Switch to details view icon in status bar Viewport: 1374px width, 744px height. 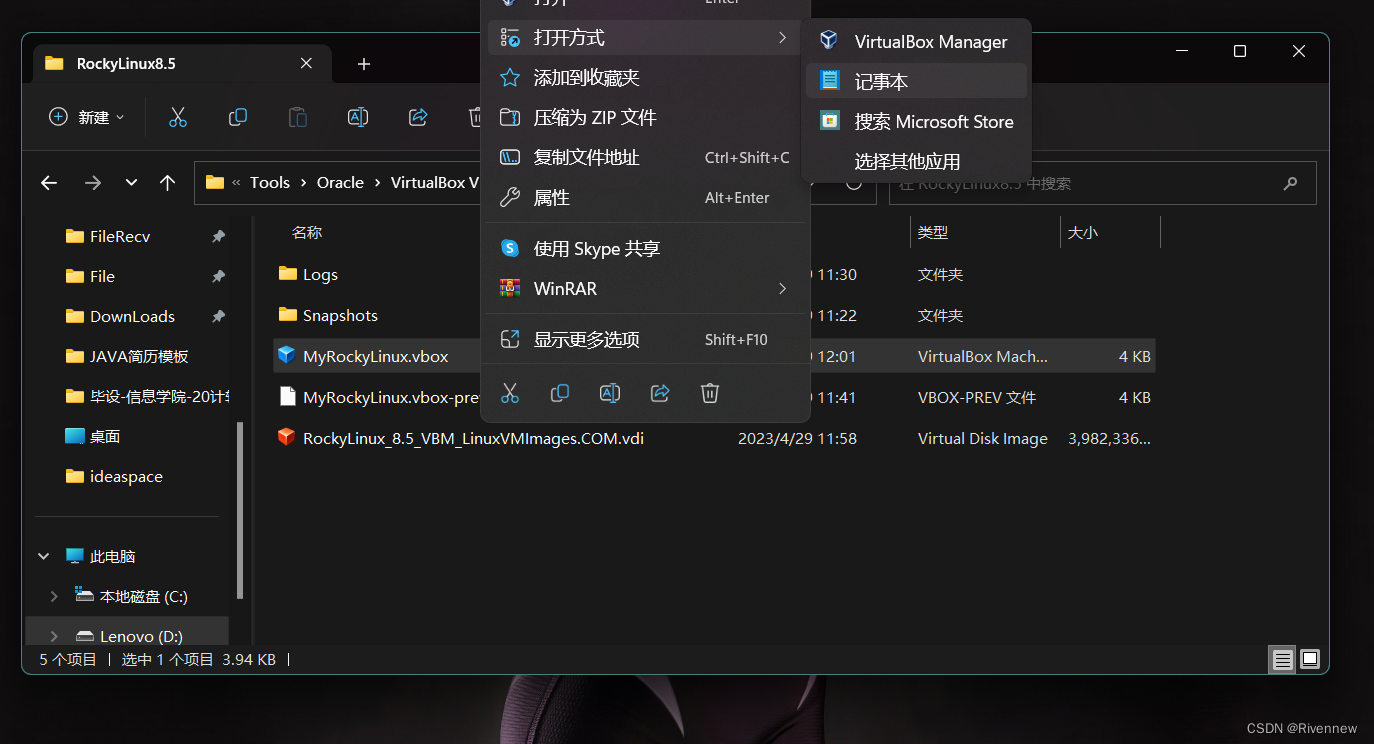(x=1282, y=659)
